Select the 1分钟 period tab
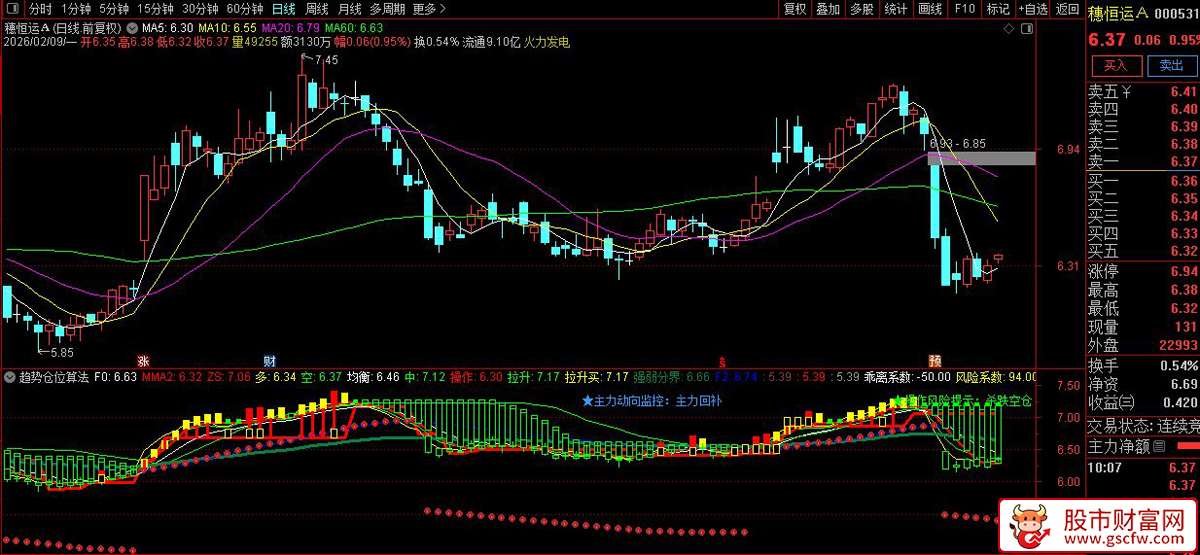This screenshot has width=1200, height=555. (76, 9)
